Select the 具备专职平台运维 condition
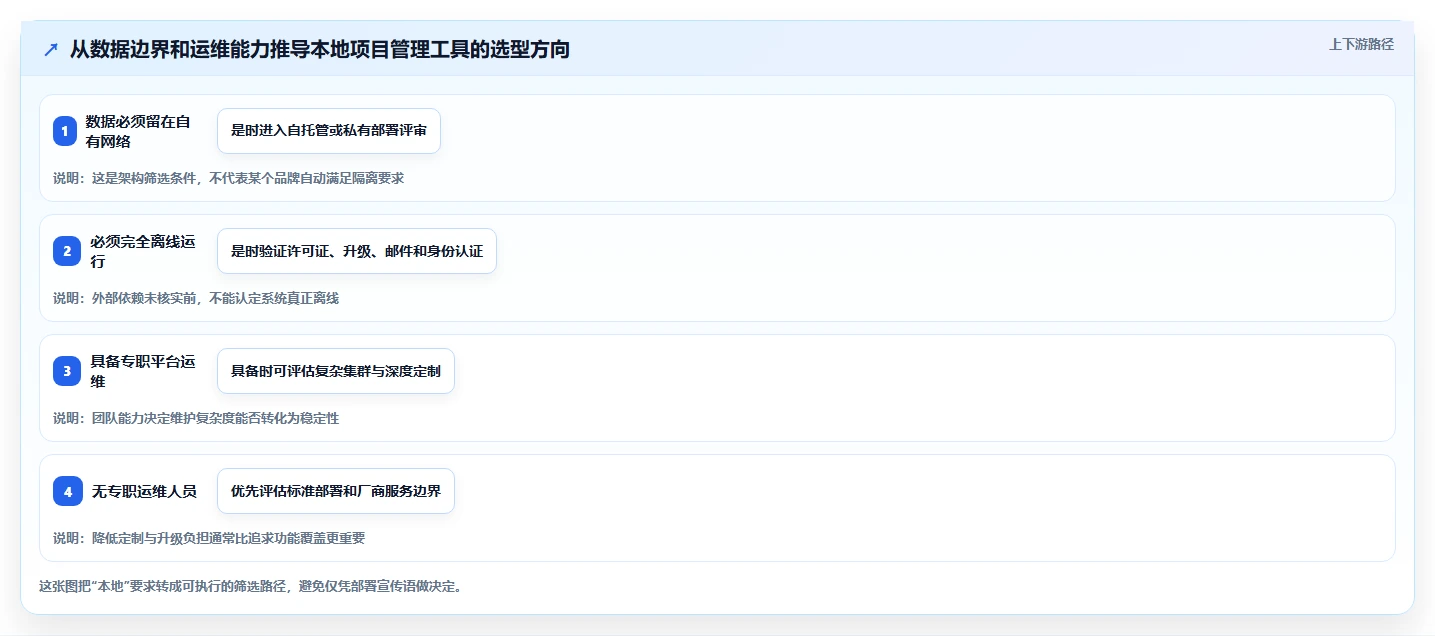 [143, 371]
